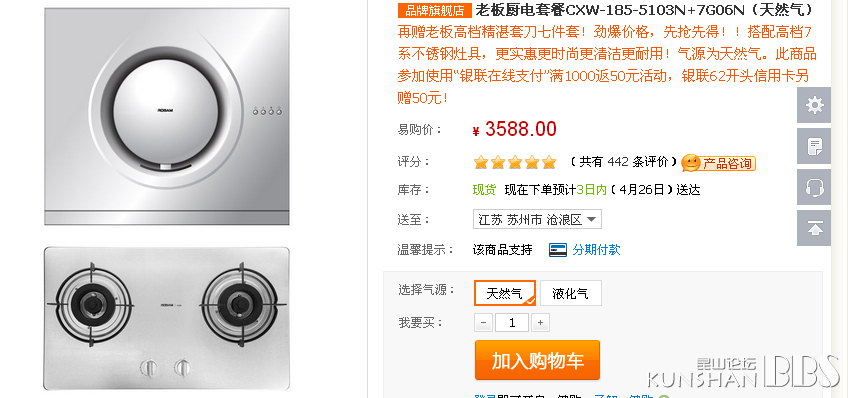
Task: Click the five-star rating icons
Action: point(514,162)
